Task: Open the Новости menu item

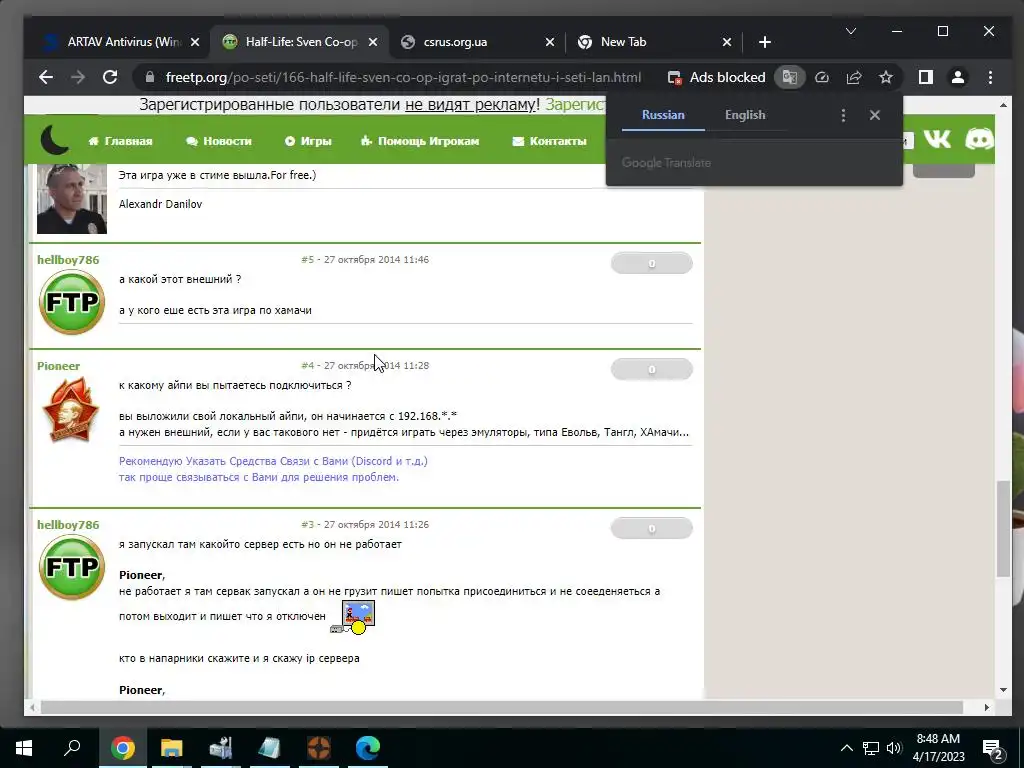Action: [x=219, y=141]
